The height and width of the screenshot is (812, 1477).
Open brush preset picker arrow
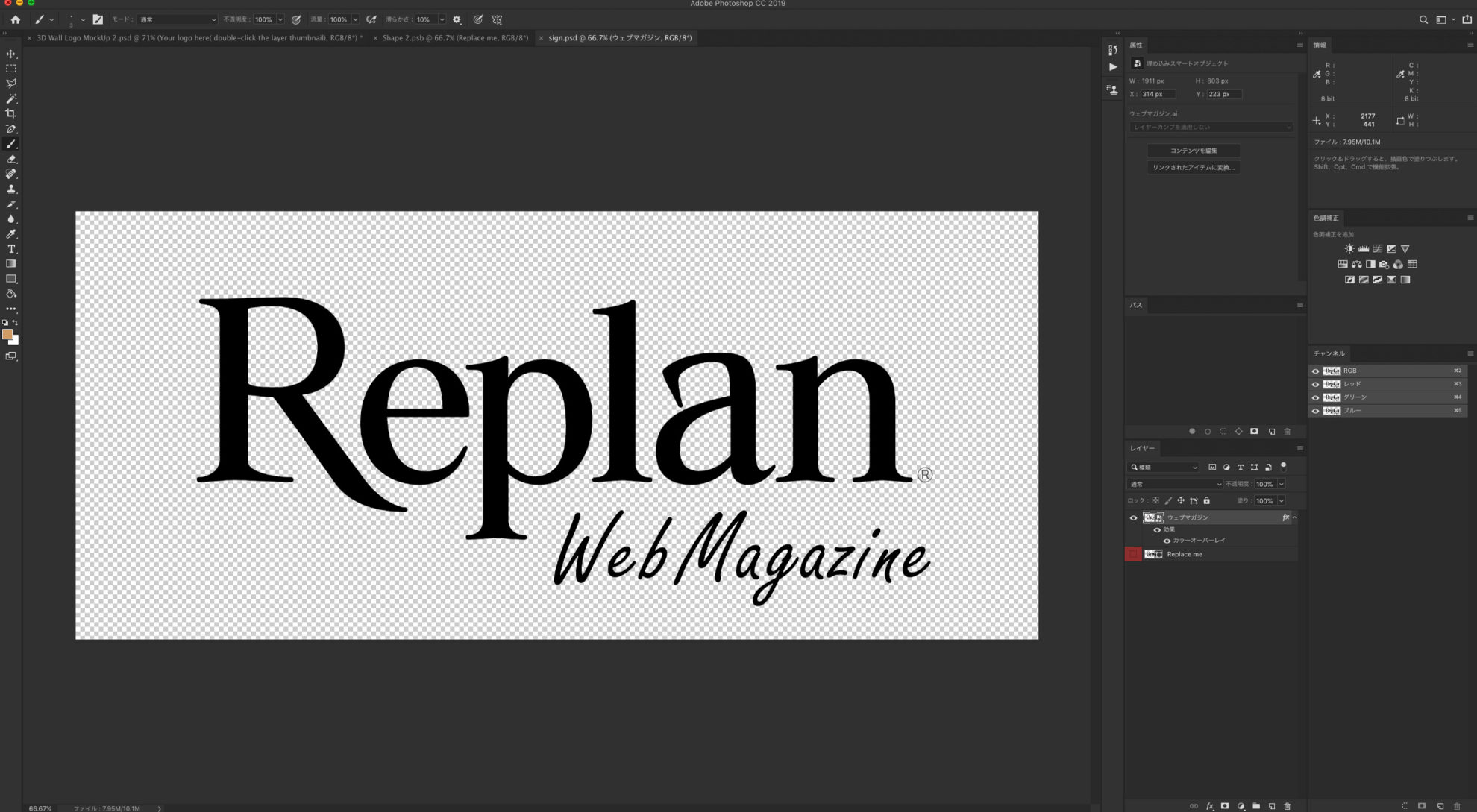(x=83, y=19)
